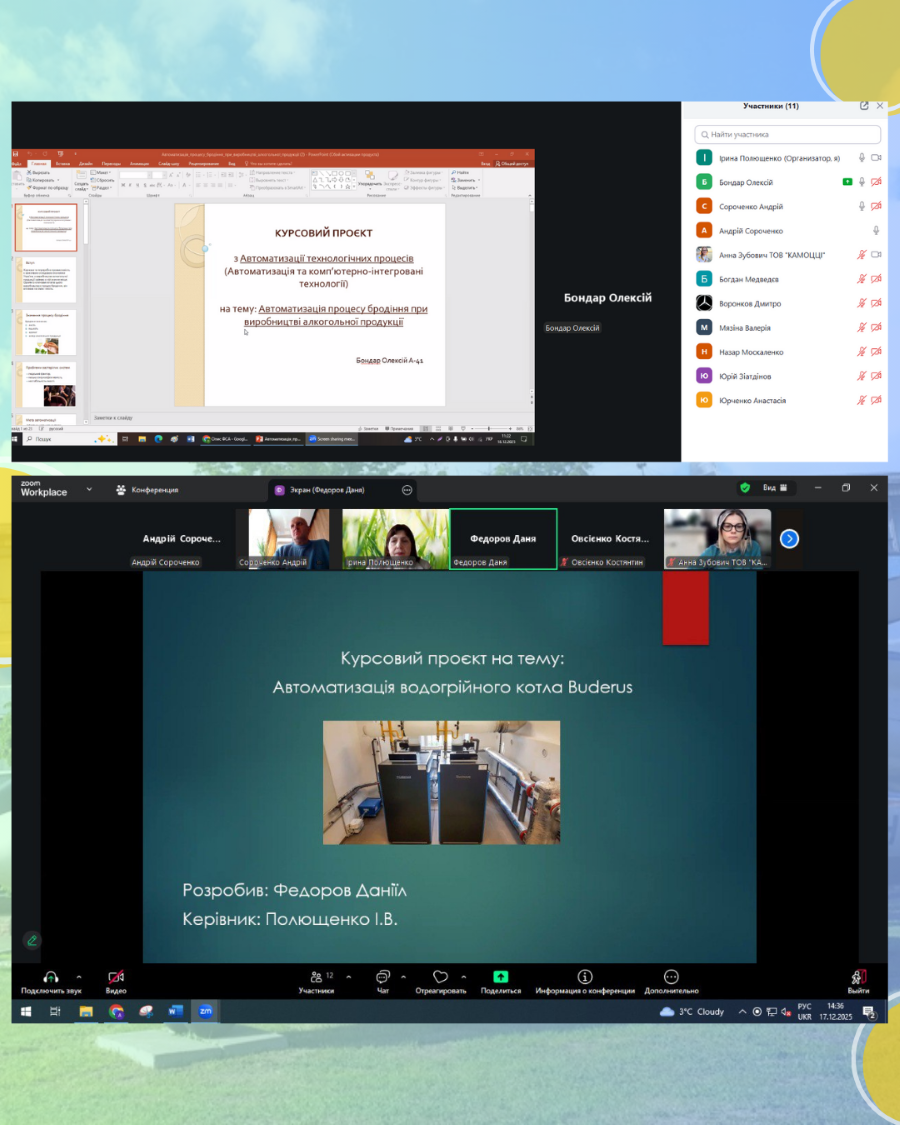Expand the arrow next to Чат
This screenshot has height=1125, width=900.
403,976
